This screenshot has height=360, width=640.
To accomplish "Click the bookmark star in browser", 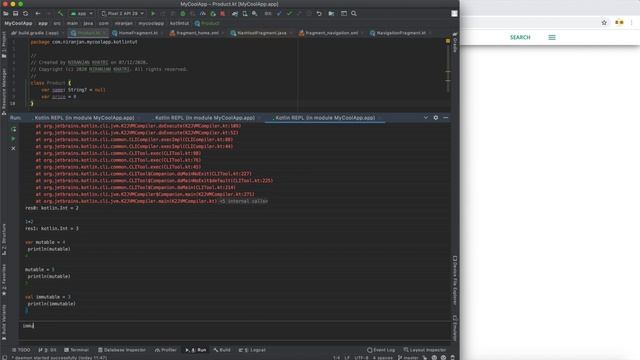I will [x=604, y=22].
